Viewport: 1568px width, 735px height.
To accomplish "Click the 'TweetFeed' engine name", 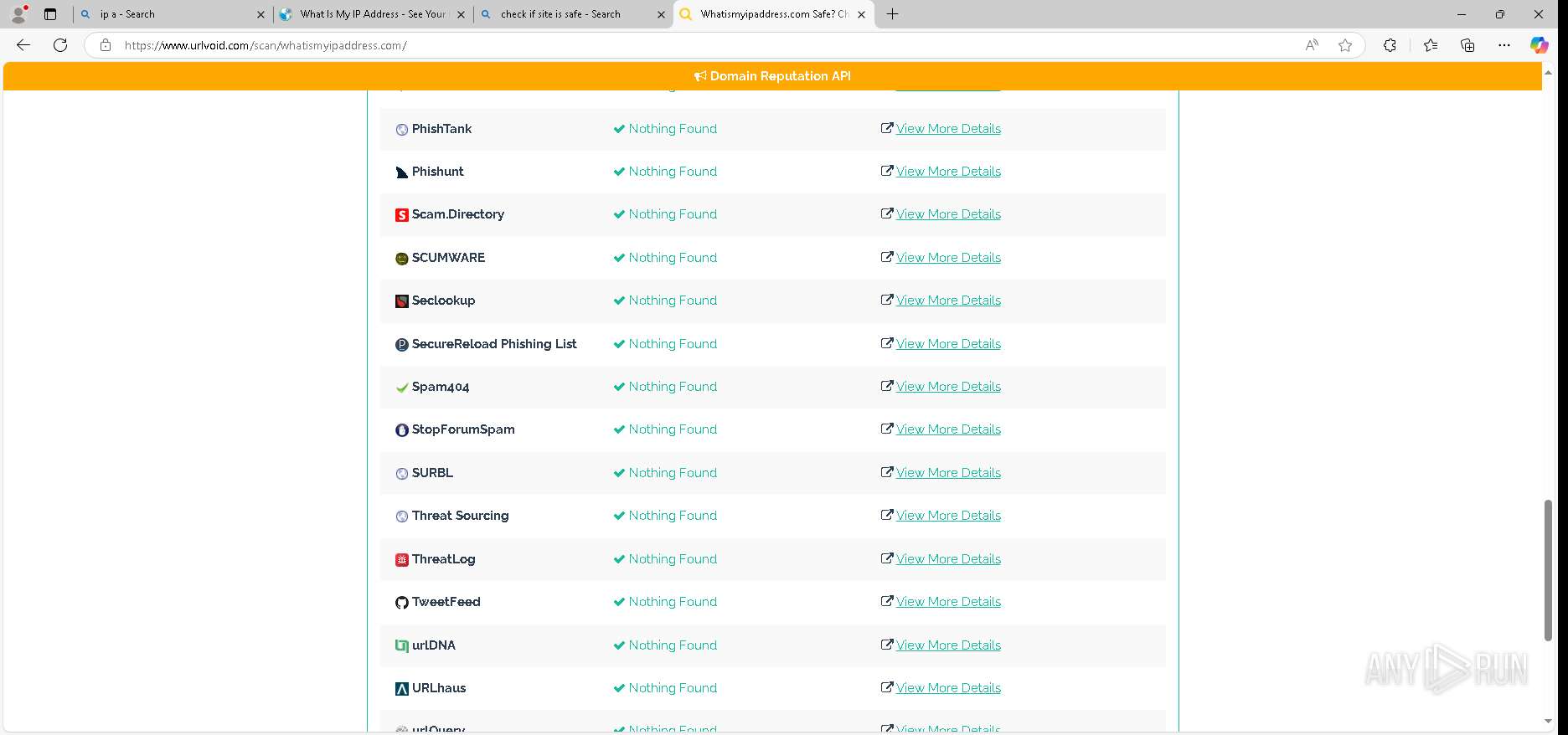I will pyautogui.click(x=446, y=602).
